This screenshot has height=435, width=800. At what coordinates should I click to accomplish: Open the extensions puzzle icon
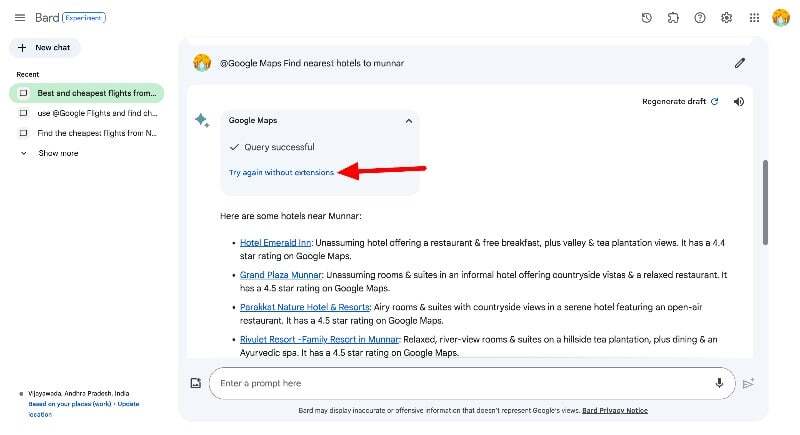click(x=673, y=18)
